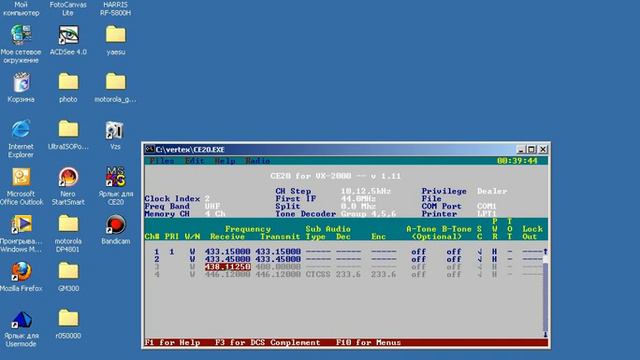Screen dimensions: 640x360
Task: Launch Bandicam recorder
Action: pyautogui.click(x=116, y=229)
